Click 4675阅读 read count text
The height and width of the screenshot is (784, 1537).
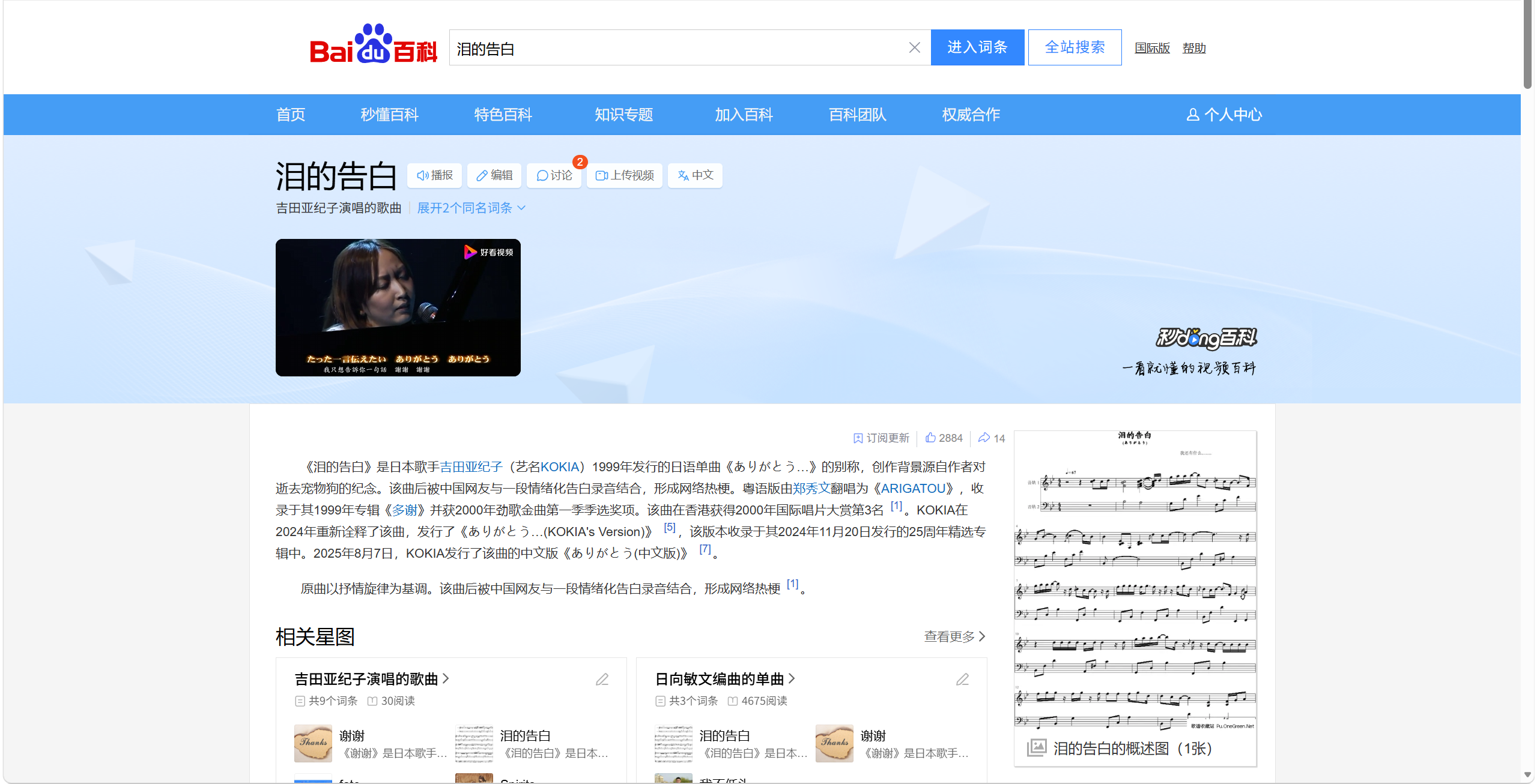[764, 701]
